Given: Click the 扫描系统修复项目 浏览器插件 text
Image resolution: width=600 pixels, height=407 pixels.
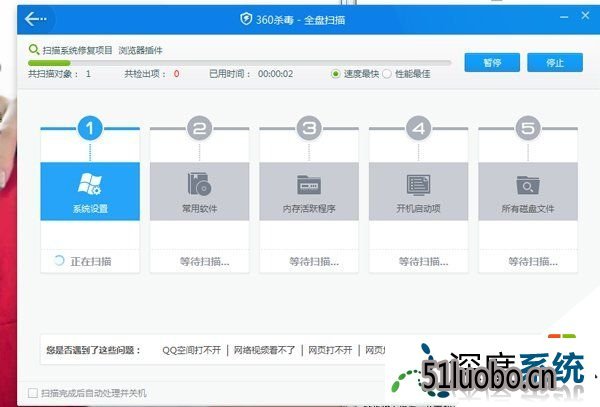Looking at the screenshot, I should 102,50.
